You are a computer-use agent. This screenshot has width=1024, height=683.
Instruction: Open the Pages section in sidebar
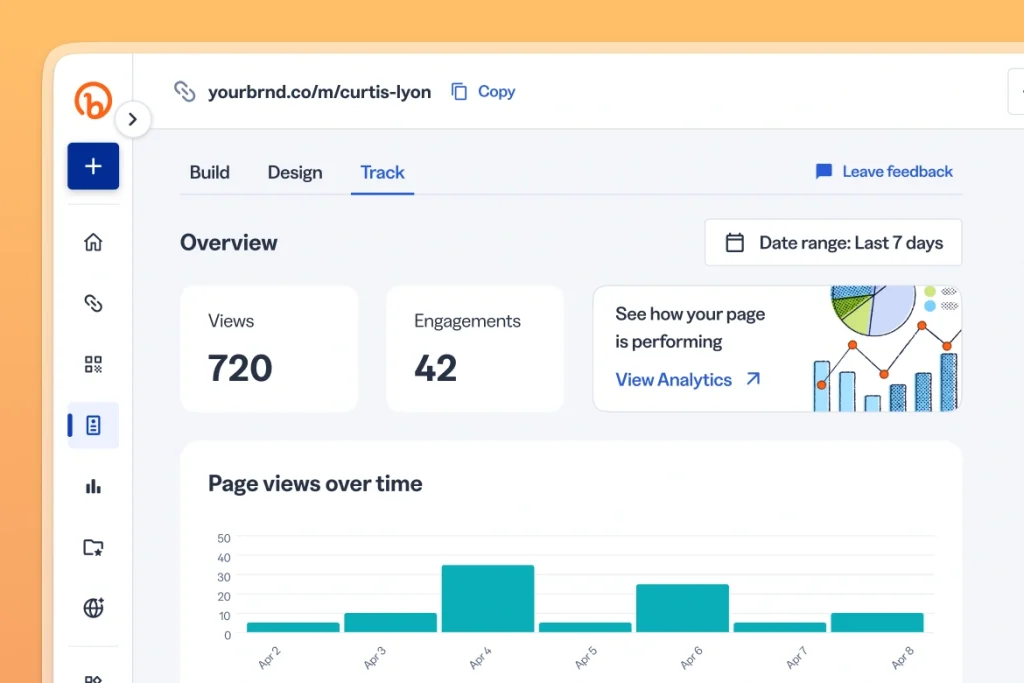[x=93, y=425]
